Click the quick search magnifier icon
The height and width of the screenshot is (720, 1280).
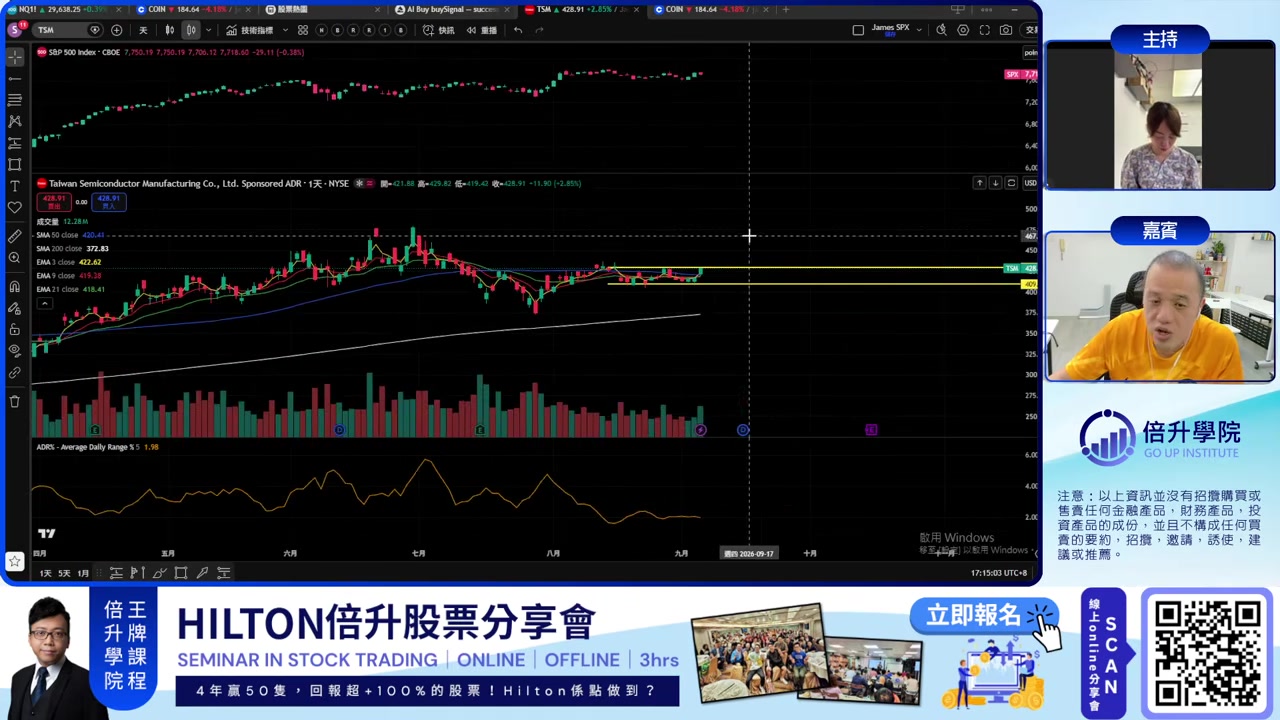941,30
